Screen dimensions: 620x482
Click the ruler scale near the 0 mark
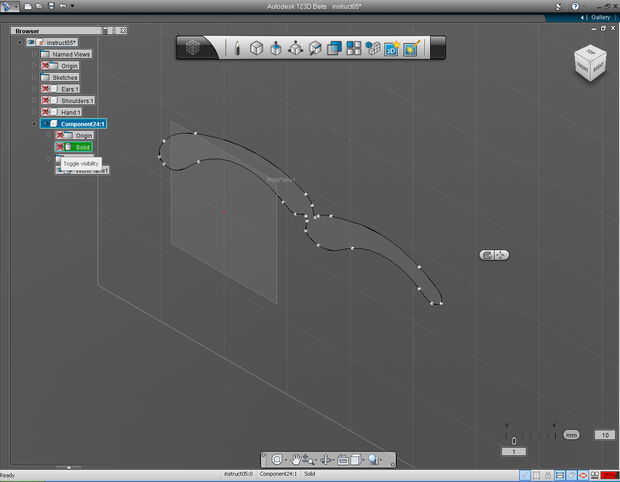514,440
